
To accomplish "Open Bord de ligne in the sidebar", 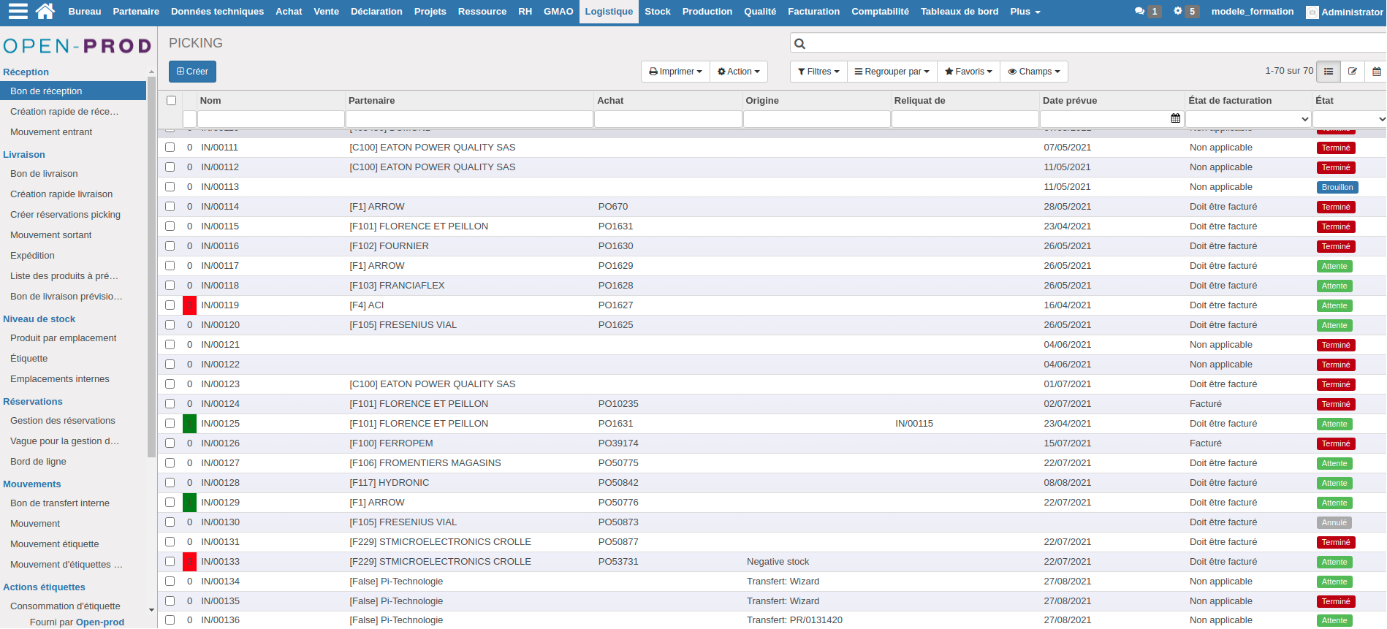I will [x=39, y=462].
